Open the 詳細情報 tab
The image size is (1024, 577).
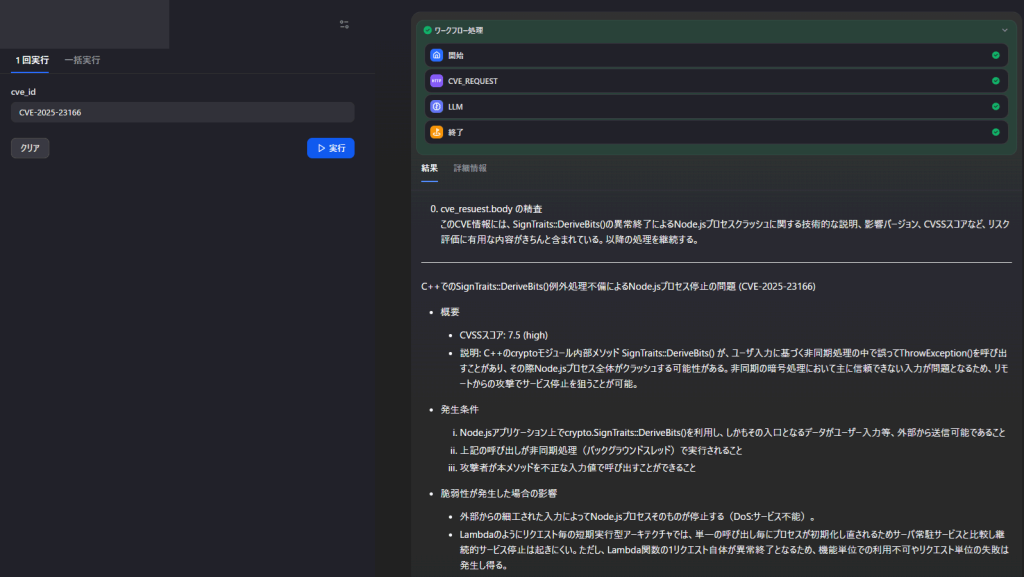[470, 168]
